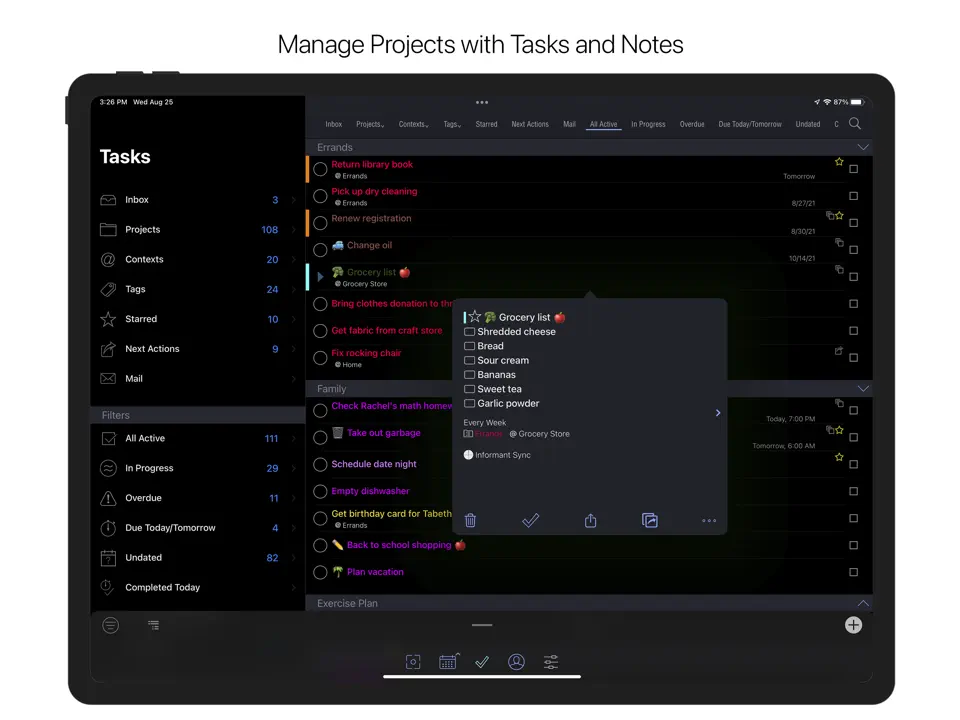960x720 pixels.
Task: Collapse the Family group chevron
Action: 863,389
